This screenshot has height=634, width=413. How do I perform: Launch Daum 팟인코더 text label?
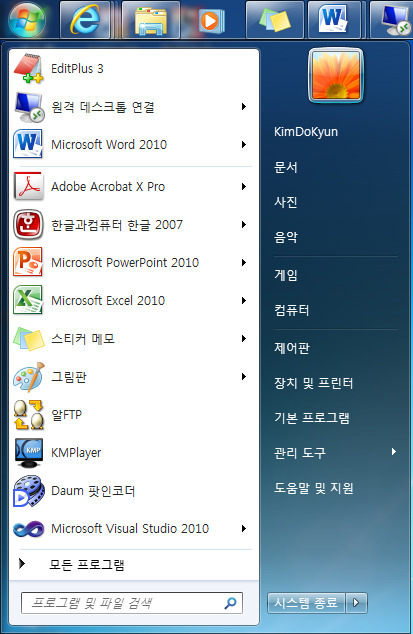[93, 491]
